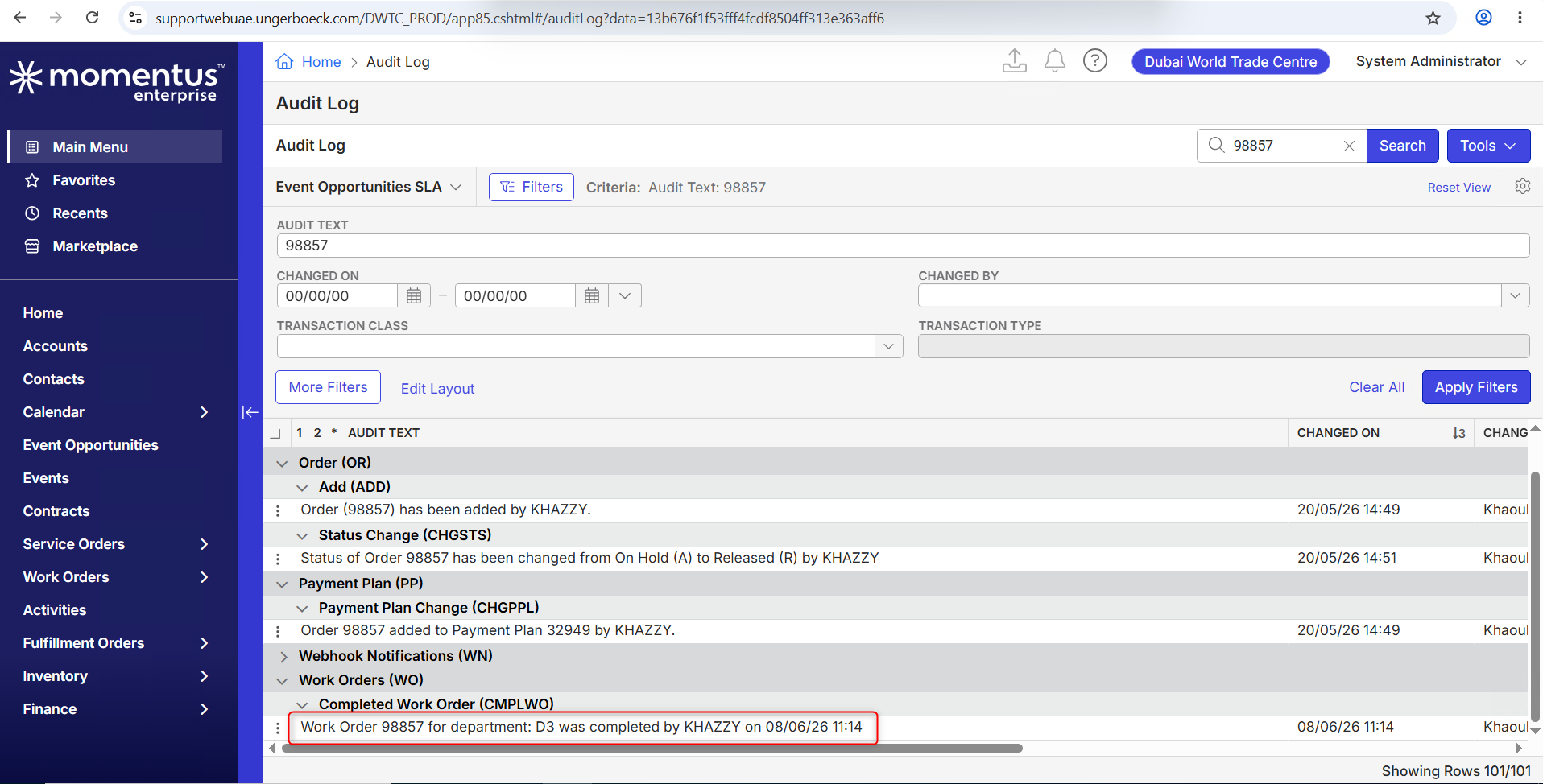Click the More Filters button
The height and width of the screenshot is (784, 1543).
(329, 387)
